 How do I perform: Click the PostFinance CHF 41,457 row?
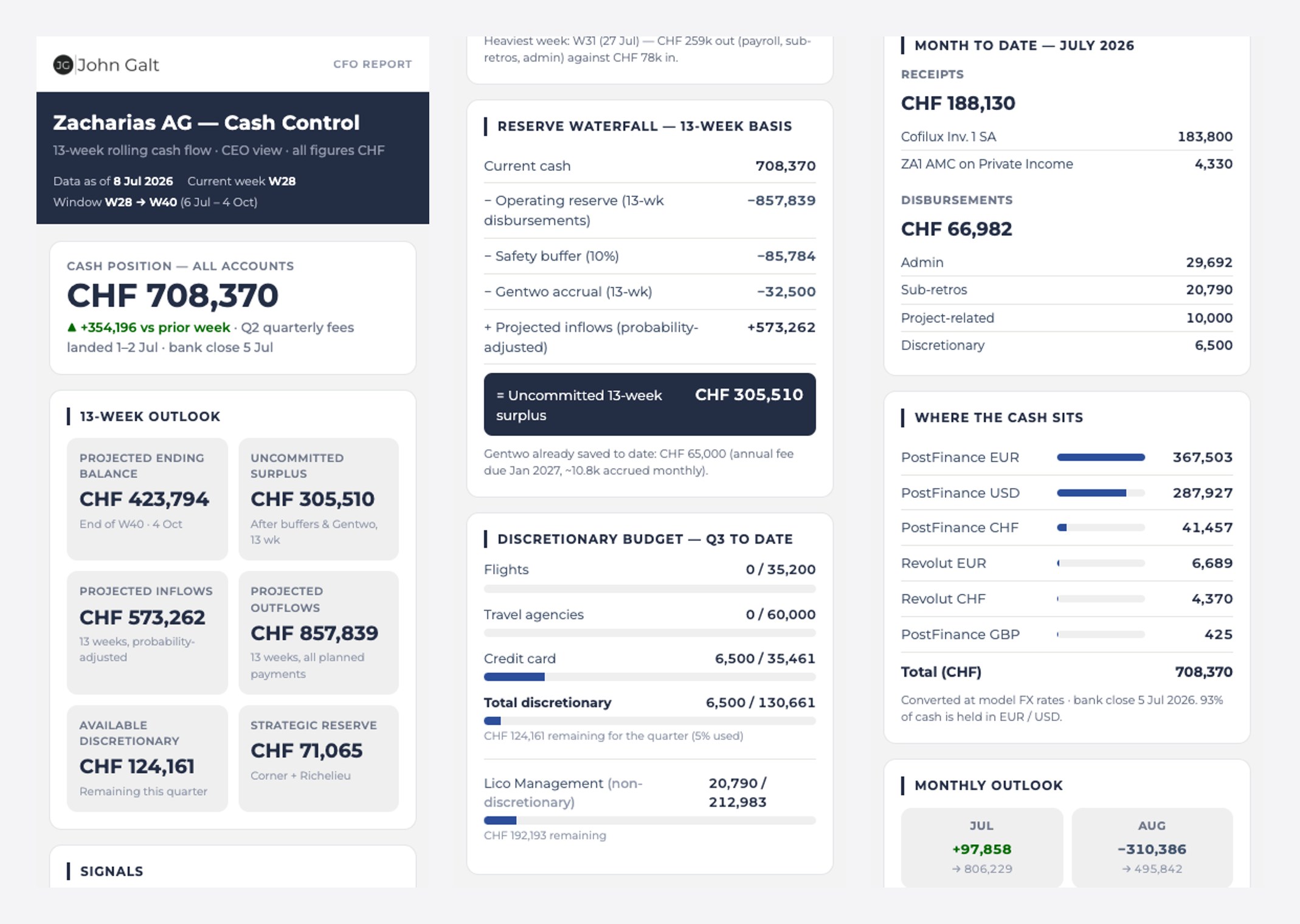click(x=1067, y=528)
